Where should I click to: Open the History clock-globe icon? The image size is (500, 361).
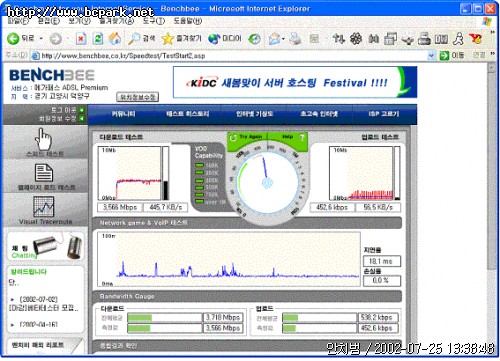pyautogui.click(x=254, y=39)
